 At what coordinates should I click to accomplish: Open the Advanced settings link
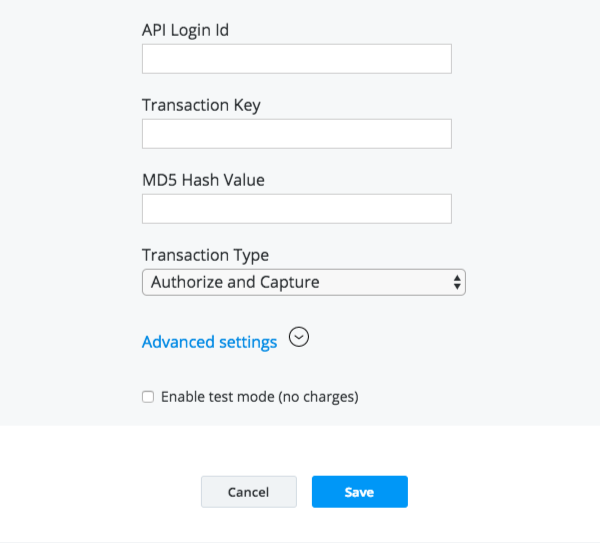(x=209, y=342)
